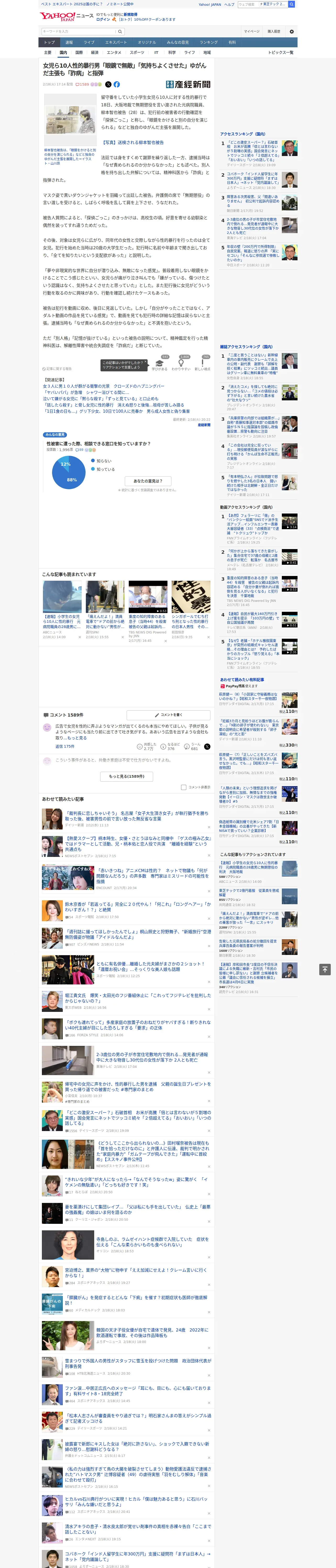Click the 記事に関する報告 report icon
336x1568 pixels.
click(57, 369)
